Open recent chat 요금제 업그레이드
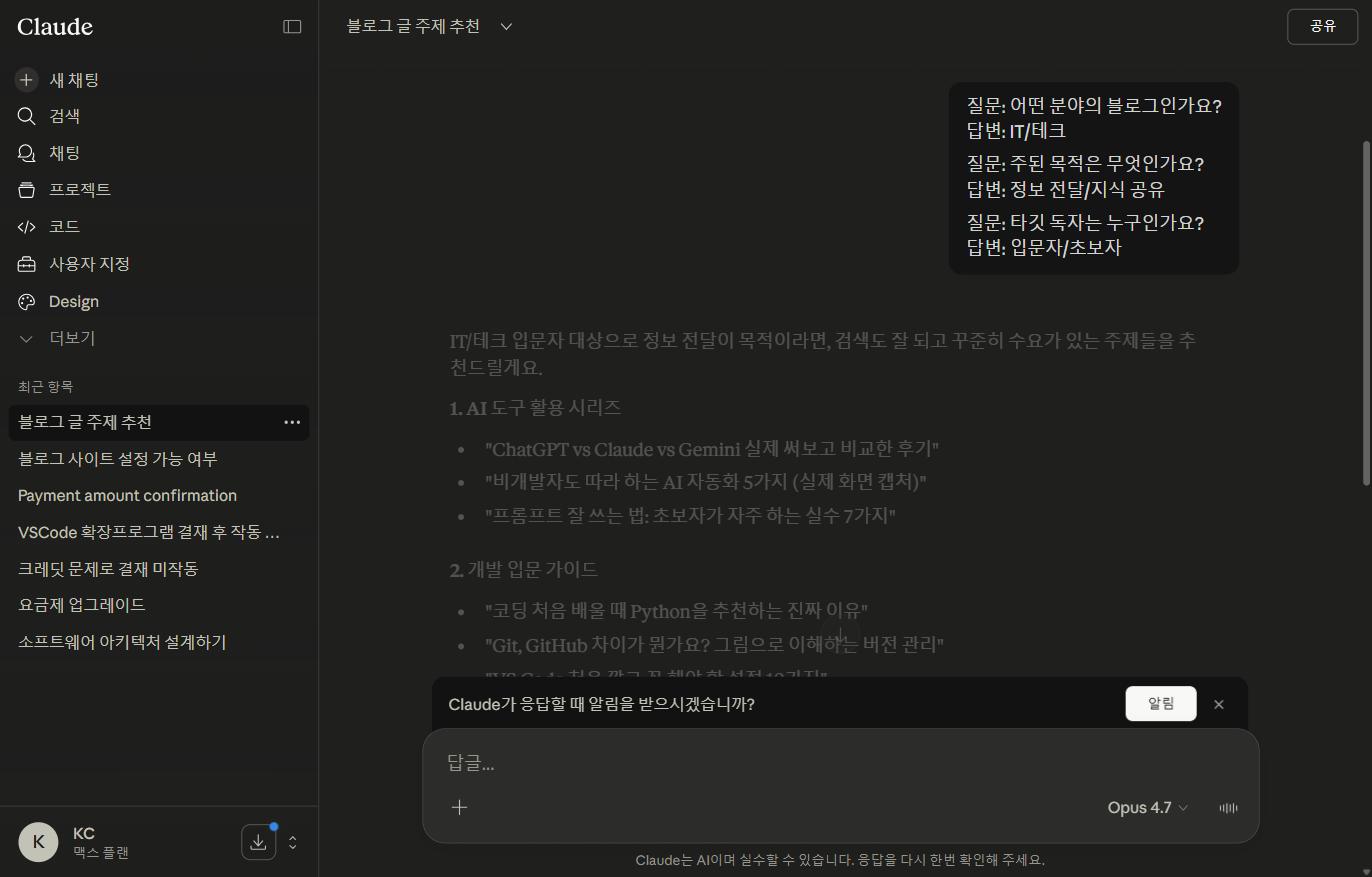Screen dimensions: 1372x877 click(160, 605)
